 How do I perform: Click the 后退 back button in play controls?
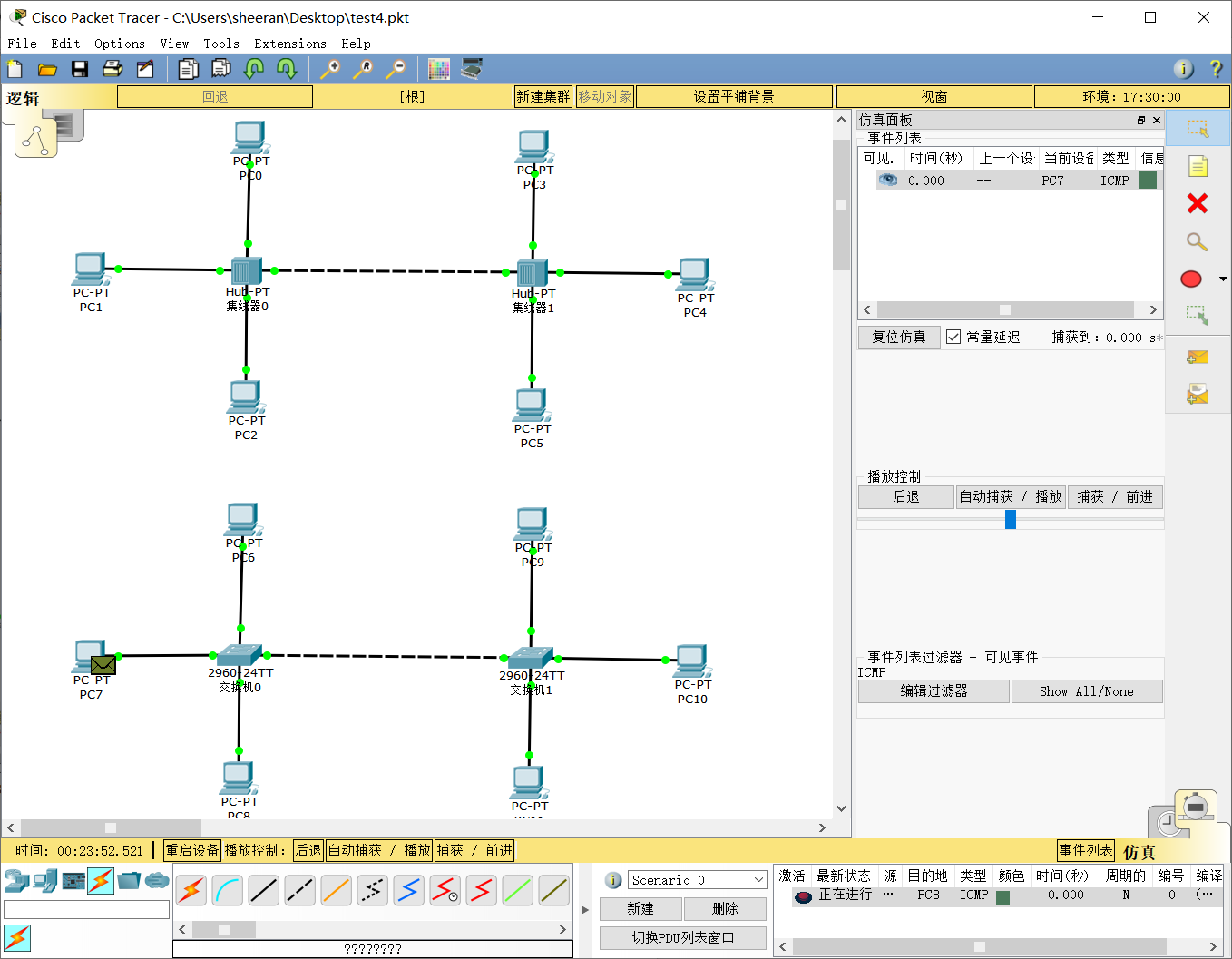pyautogui.click(x=906, y=496)
